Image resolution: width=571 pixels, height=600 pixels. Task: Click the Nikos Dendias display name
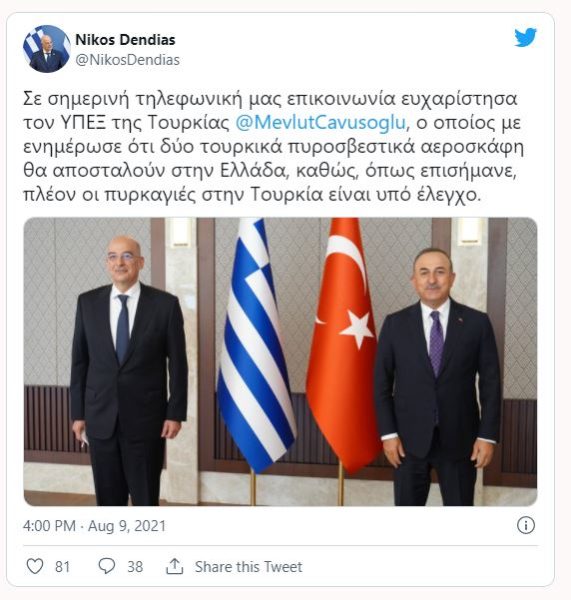(125, 39)
